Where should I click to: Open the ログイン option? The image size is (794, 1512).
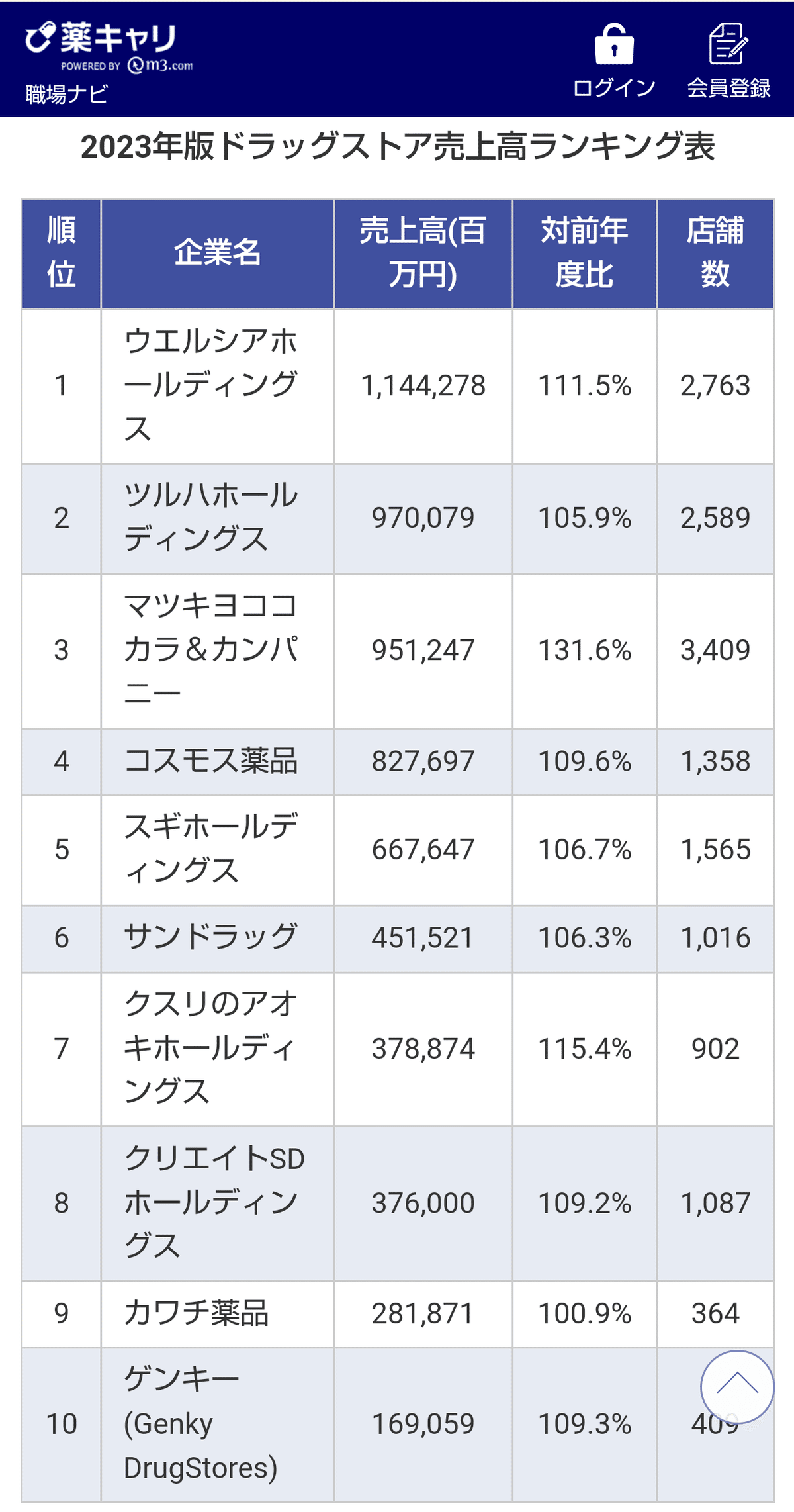click(614, 86)
